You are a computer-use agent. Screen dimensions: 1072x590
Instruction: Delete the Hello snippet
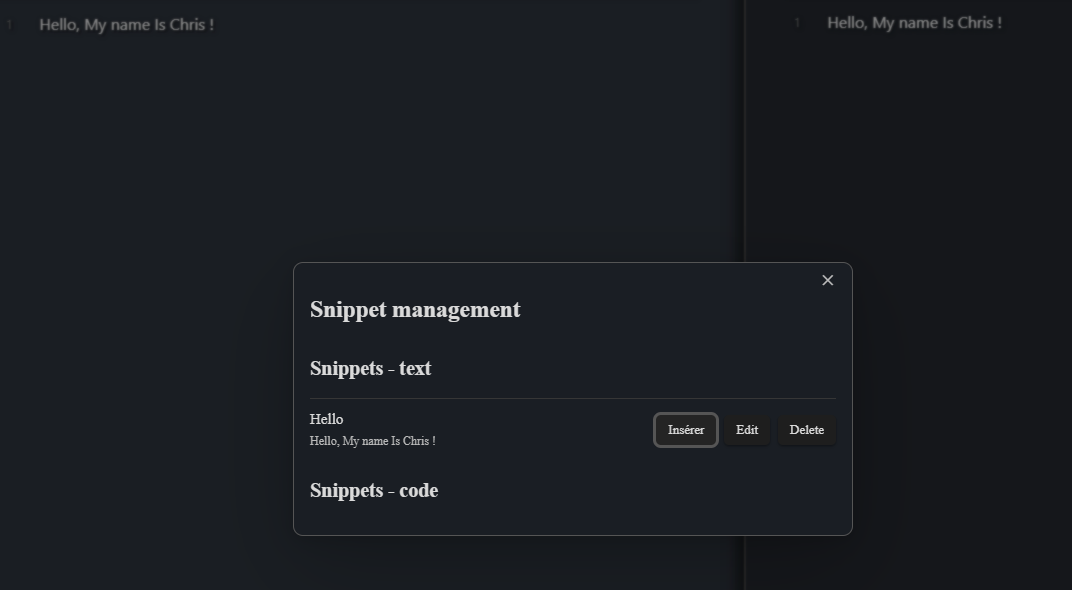point(807,430)
